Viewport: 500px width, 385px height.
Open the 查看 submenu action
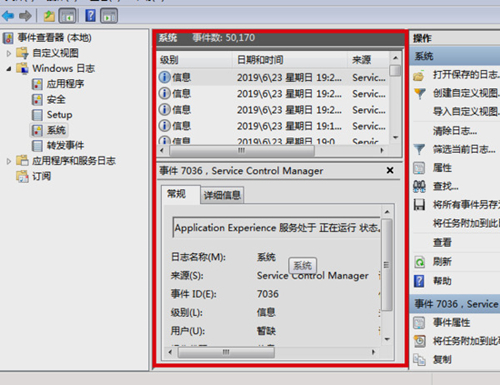(442, 242)
